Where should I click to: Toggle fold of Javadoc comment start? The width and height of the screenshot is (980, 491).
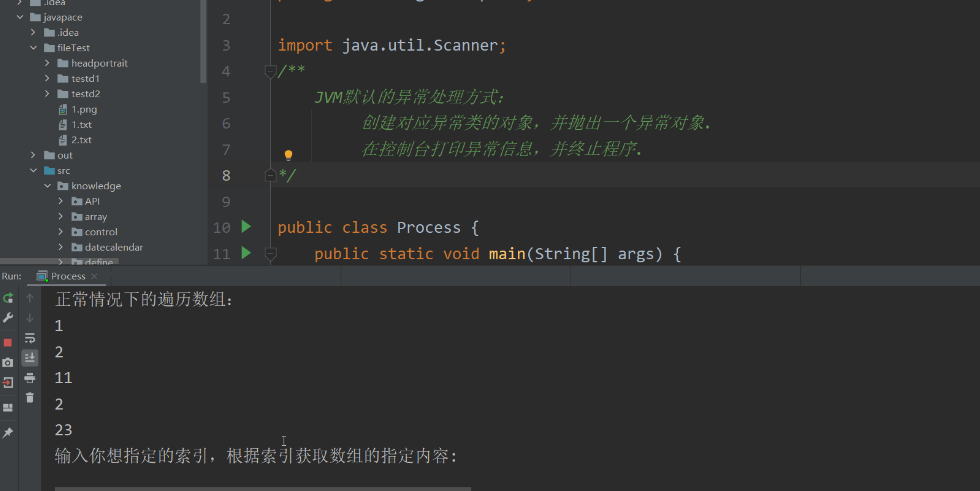pyautogui.click(x=270, y=71)
